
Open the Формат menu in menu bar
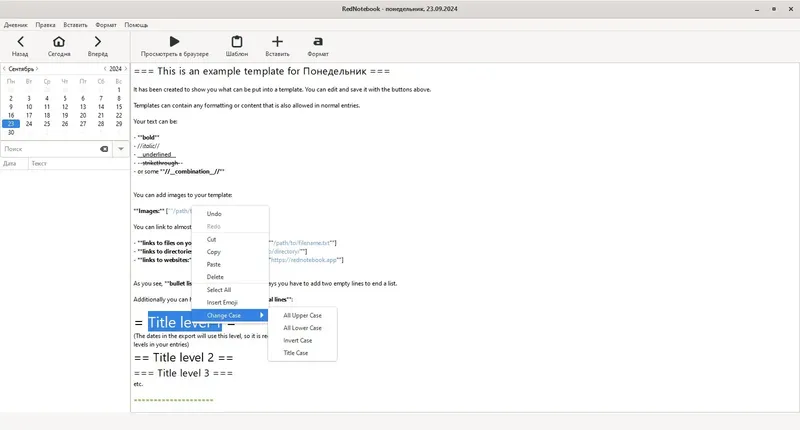(x=106, y=25)
